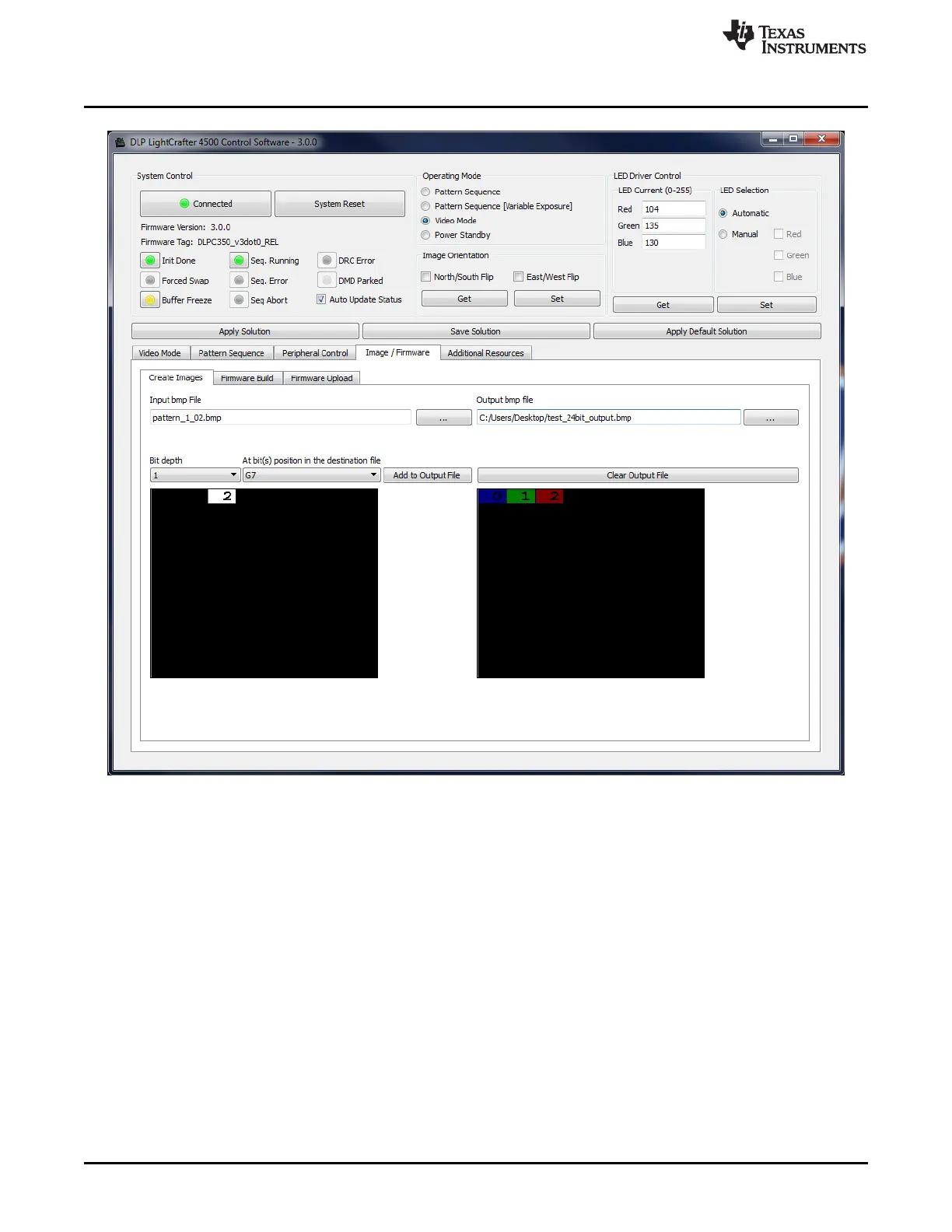
Task: Click the input image preview
Action: coord(264,583)
